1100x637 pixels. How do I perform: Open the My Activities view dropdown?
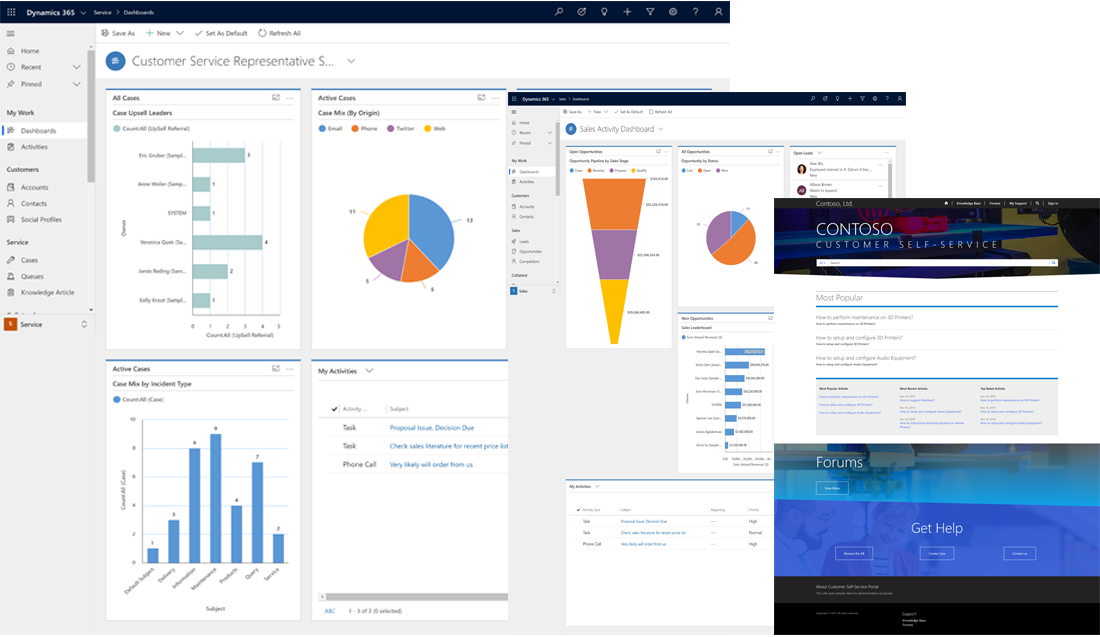[x=370, y=371]
